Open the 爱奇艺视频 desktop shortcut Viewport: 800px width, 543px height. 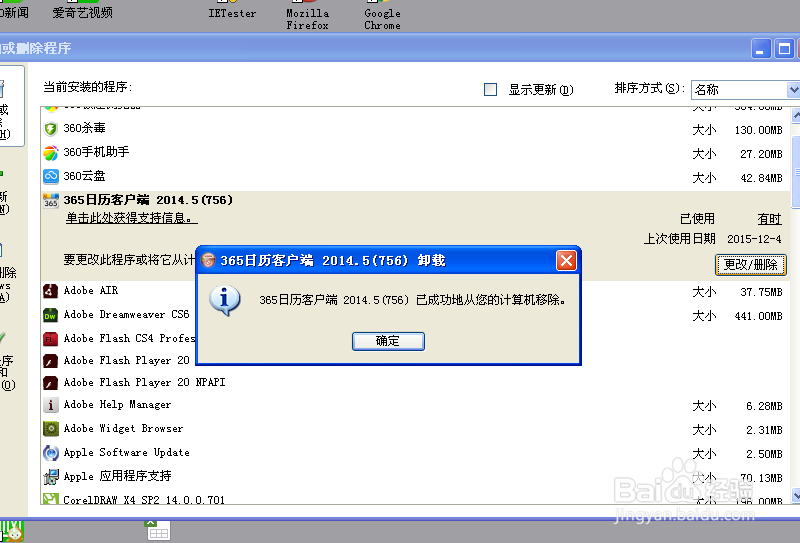coord(82,10)
